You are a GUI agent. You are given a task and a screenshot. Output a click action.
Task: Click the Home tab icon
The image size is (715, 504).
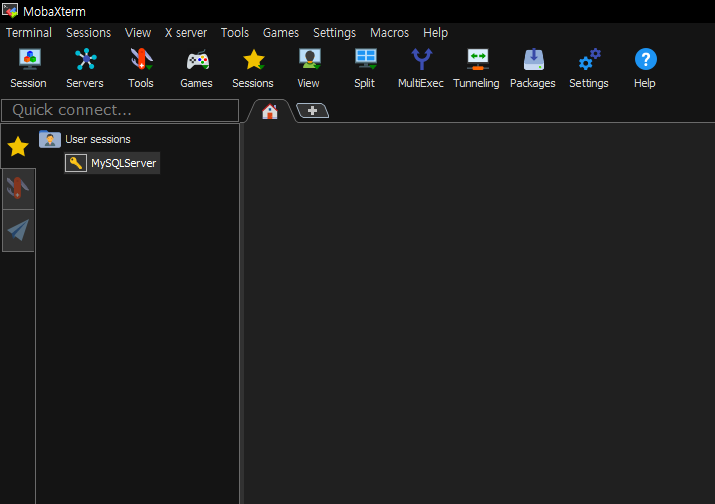click(x=269, y=112)
